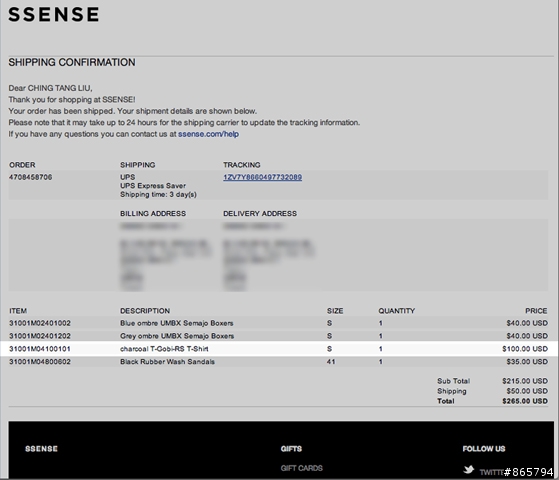Select item code 31001M02401002

[40, 323]
